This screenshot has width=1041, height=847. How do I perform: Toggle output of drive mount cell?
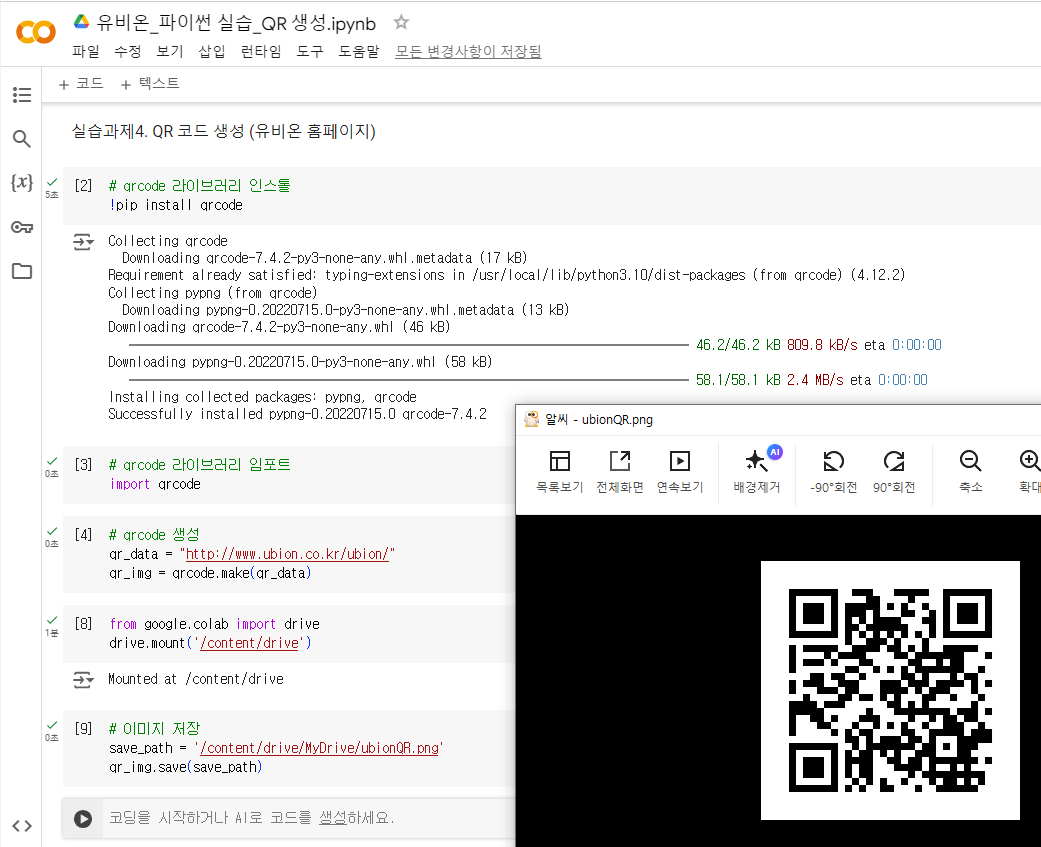pos(83,680)
